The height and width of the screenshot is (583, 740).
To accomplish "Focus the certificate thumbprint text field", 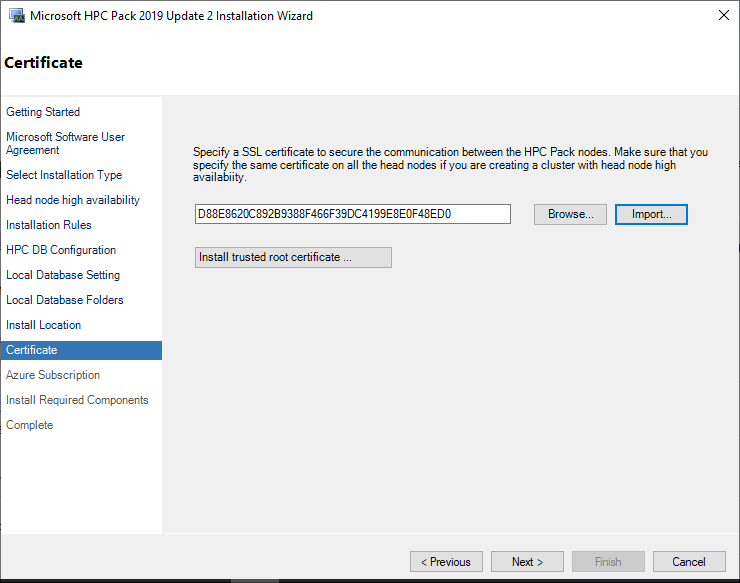I will coord(353,214).
